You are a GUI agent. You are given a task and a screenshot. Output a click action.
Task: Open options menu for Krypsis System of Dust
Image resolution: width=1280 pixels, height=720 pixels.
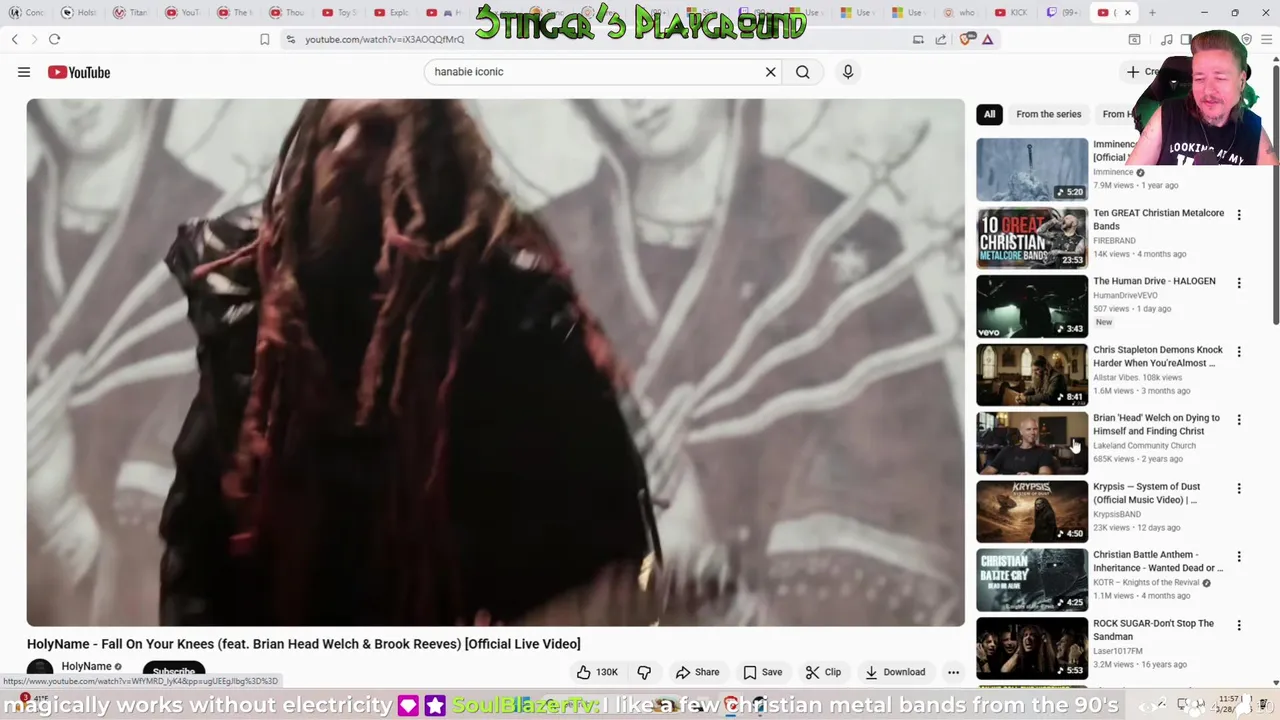coord(1239,489)
